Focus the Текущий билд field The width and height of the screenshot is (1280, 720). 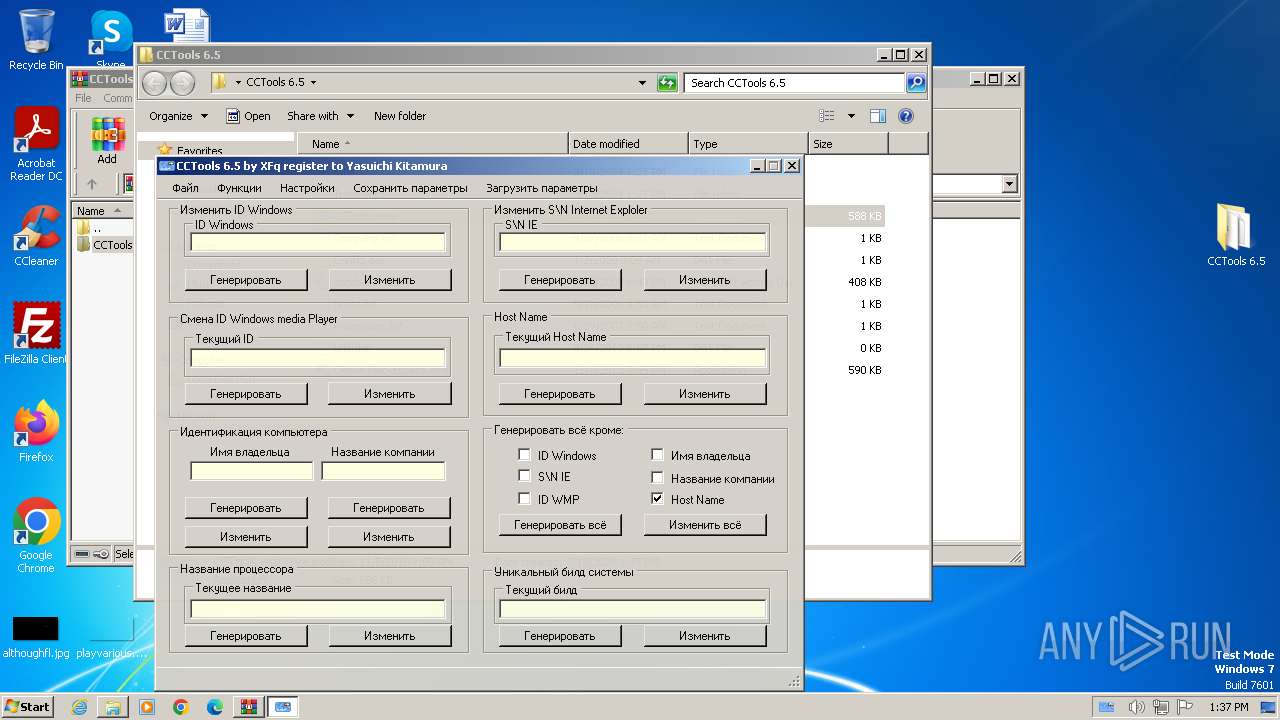[633, 609]
